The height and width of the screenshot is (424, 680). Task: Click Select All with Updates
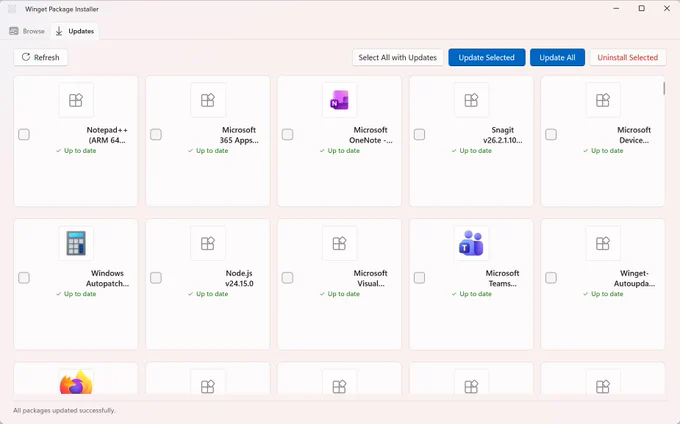pyautogui.click(x=397, y=57)
